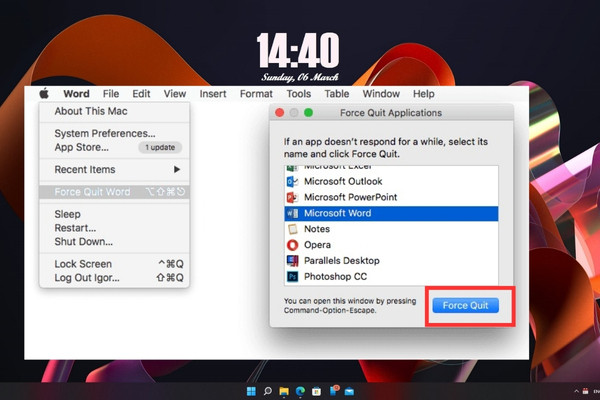The width and height of the screenshot is (600, 400).
Task: Launch File Explorer from the taskbar
Action: point(284,391)
